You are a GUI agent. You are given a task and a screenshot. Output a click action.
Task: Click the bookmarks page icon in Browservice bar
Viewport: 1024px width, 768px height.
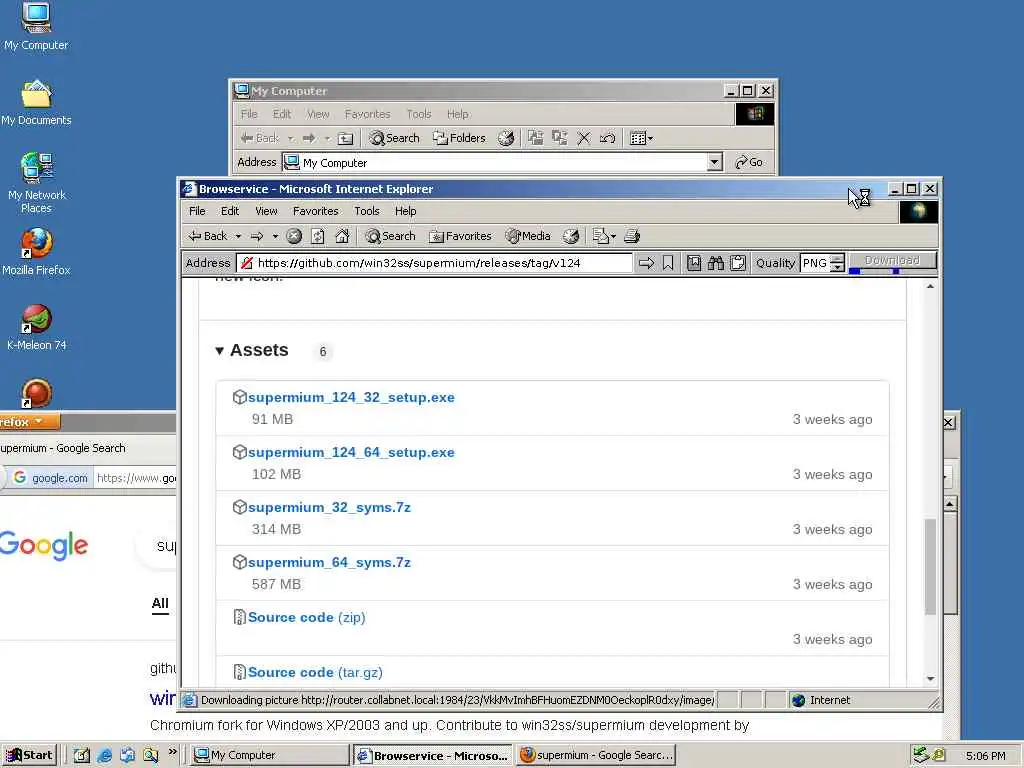click(694, 263)
